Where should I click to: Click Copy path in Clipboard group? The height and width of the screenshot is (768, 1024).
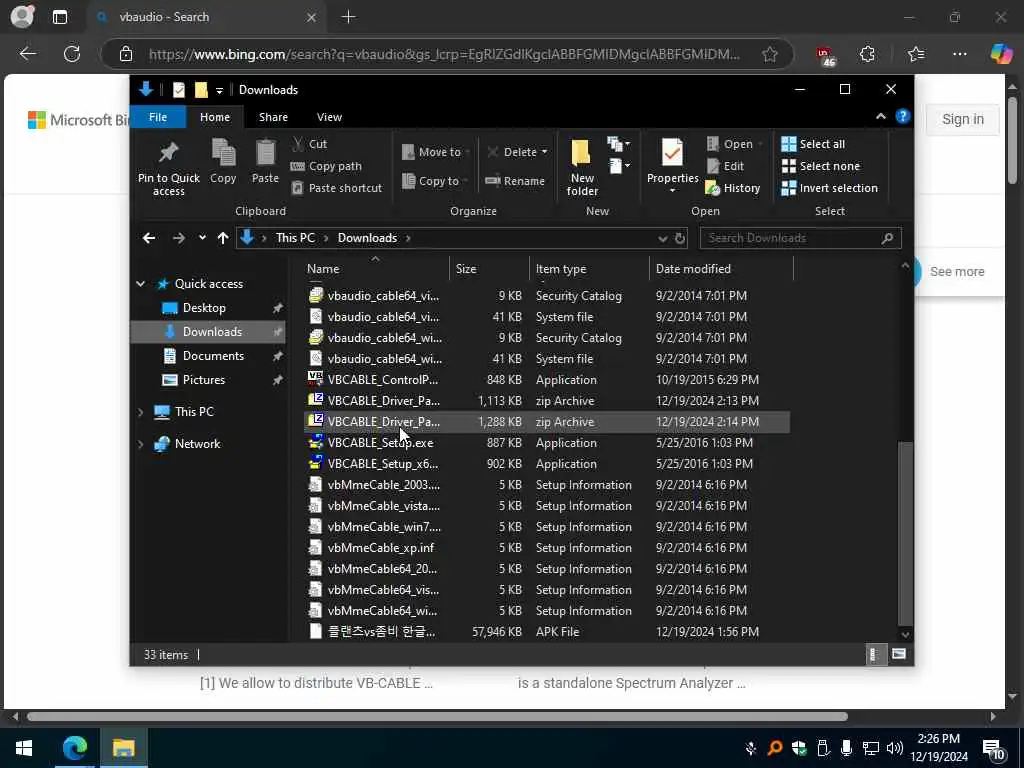327,166
